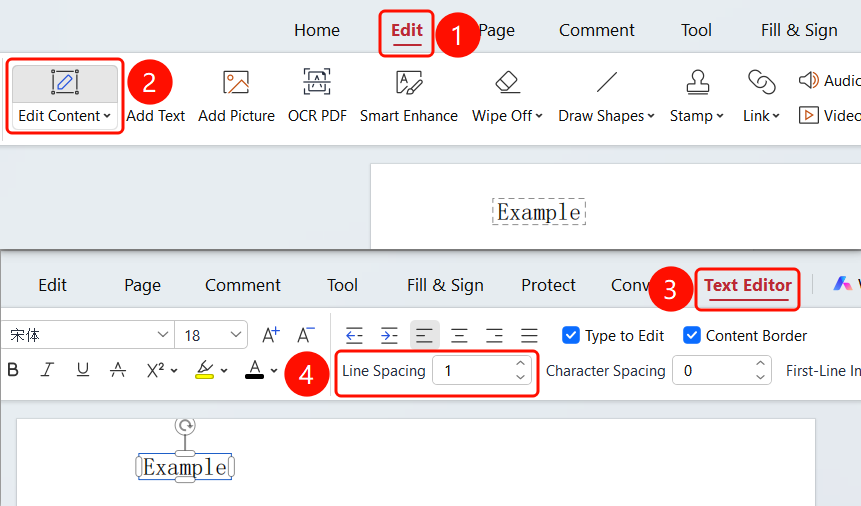
Task: Expand the Wipe Off dropdown arrow
Action: (x=539, y=116)
